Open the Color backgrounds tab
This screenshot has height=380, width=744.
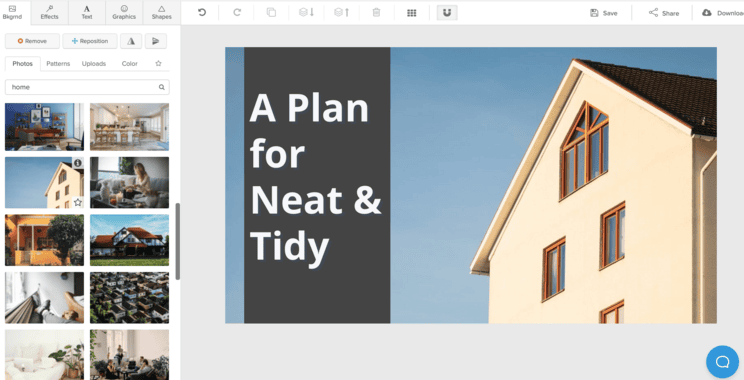click(x=130, y=64)
